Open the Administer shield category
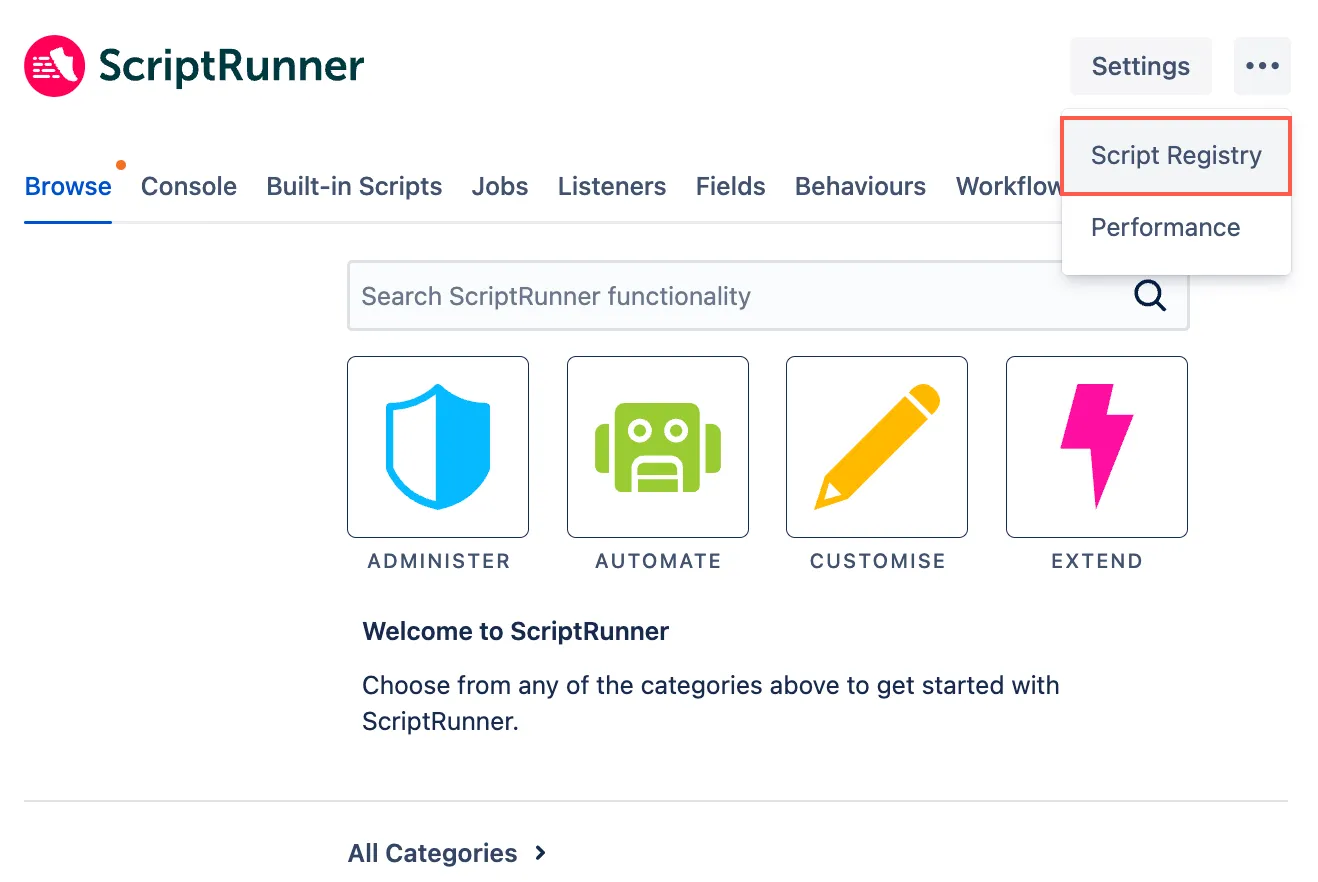 (x=438, y=447)
